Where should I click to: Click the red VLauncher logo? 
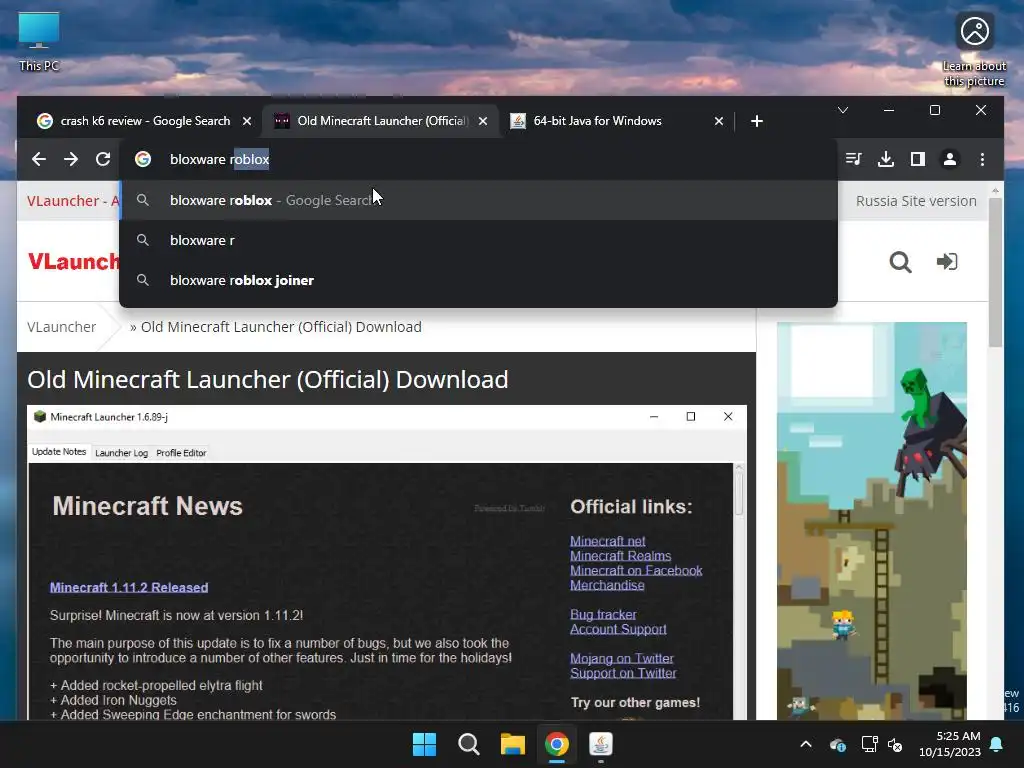[x=73, y=262]
